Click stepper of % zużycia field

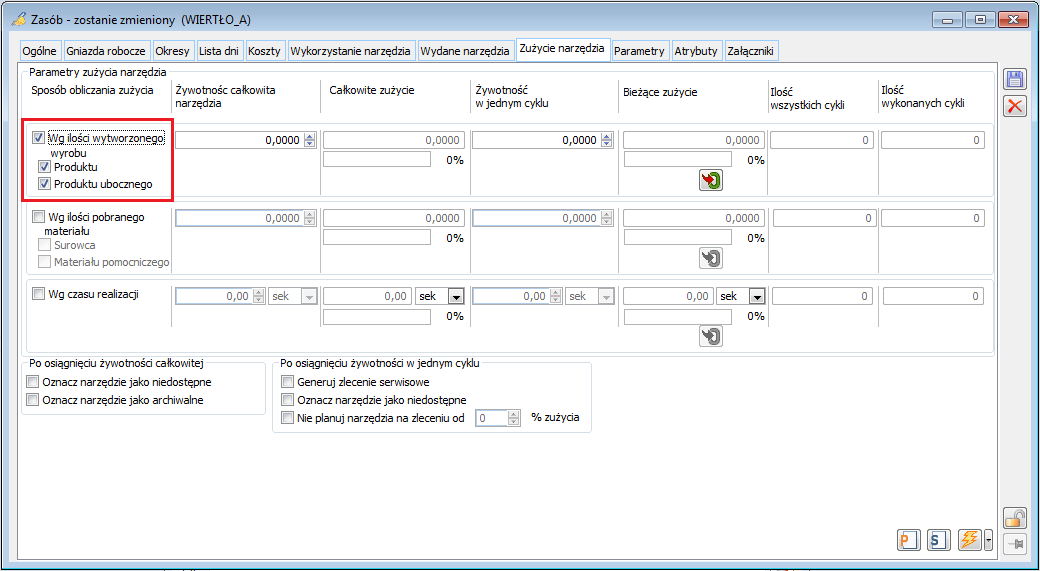click(513, 418)
